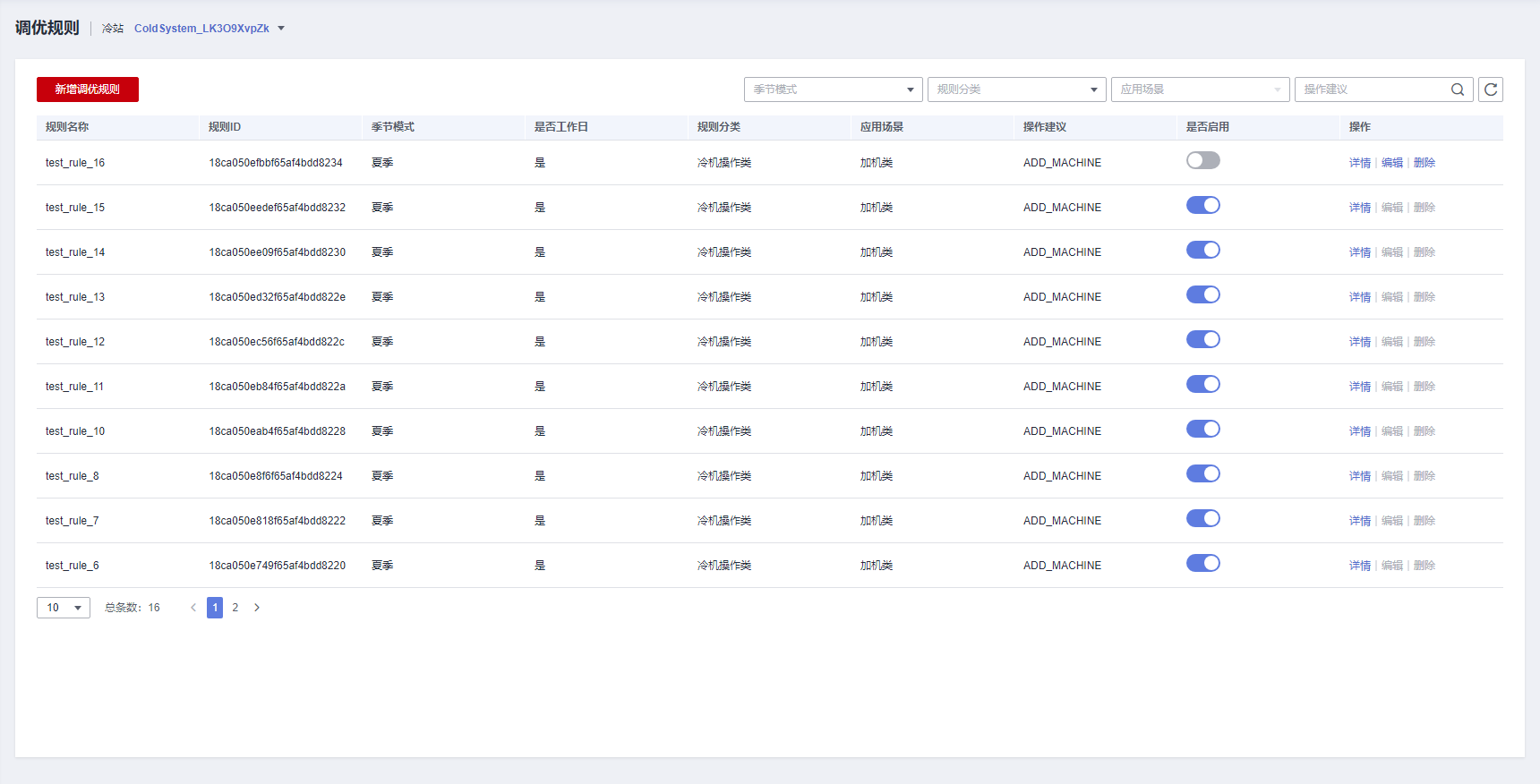
Task: Switch off test_rule_11 enable toggle
Action: 1203,384
